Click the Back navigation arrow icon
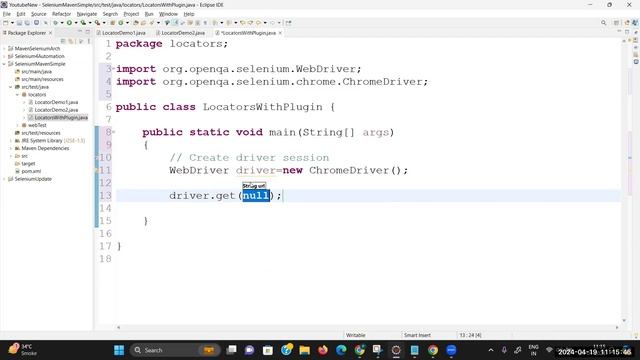 coord(258,23)
